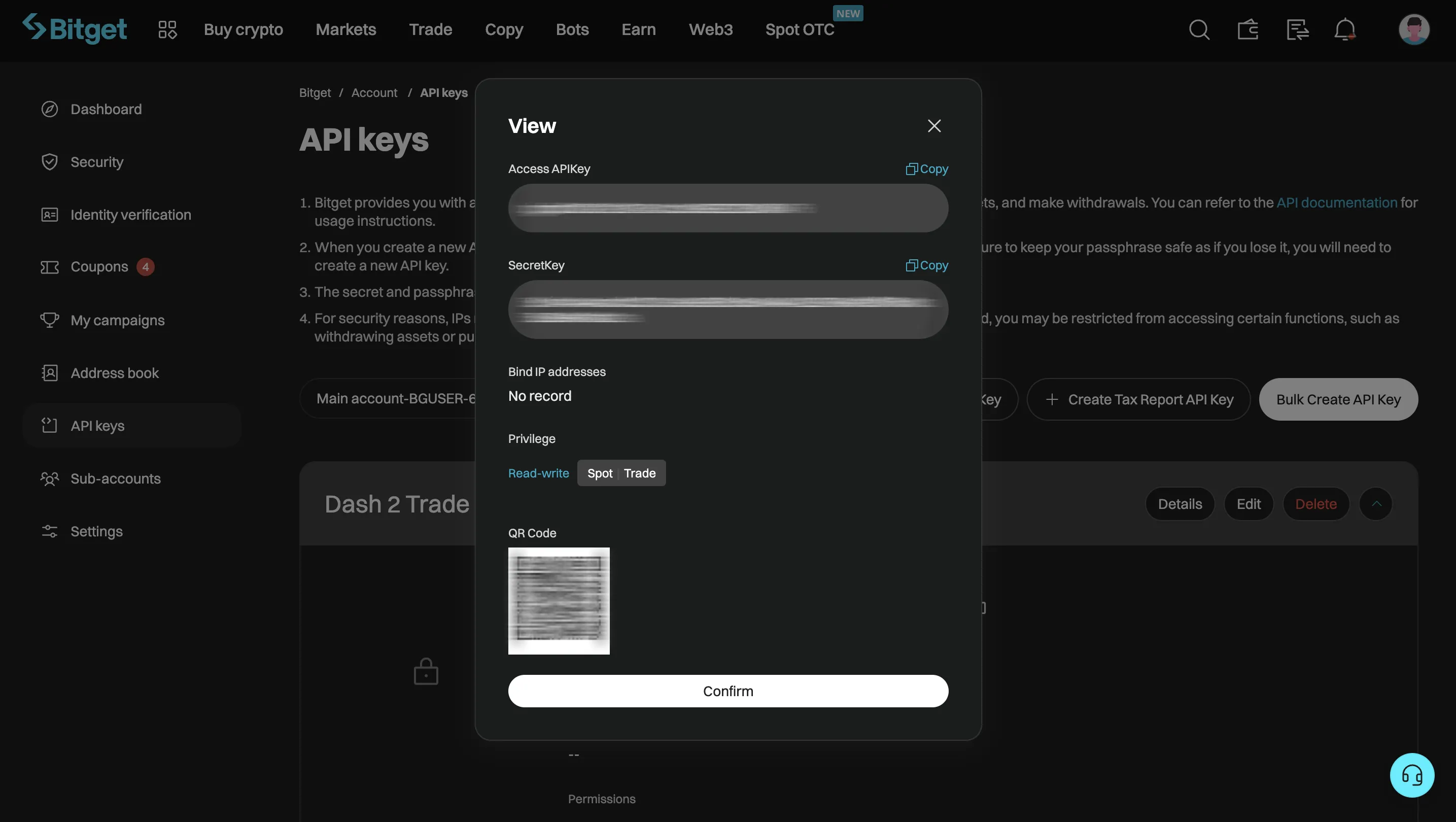Click the Confirm button
The height and width of the screenshot is (822, 1456).
(x=728, y=691)
